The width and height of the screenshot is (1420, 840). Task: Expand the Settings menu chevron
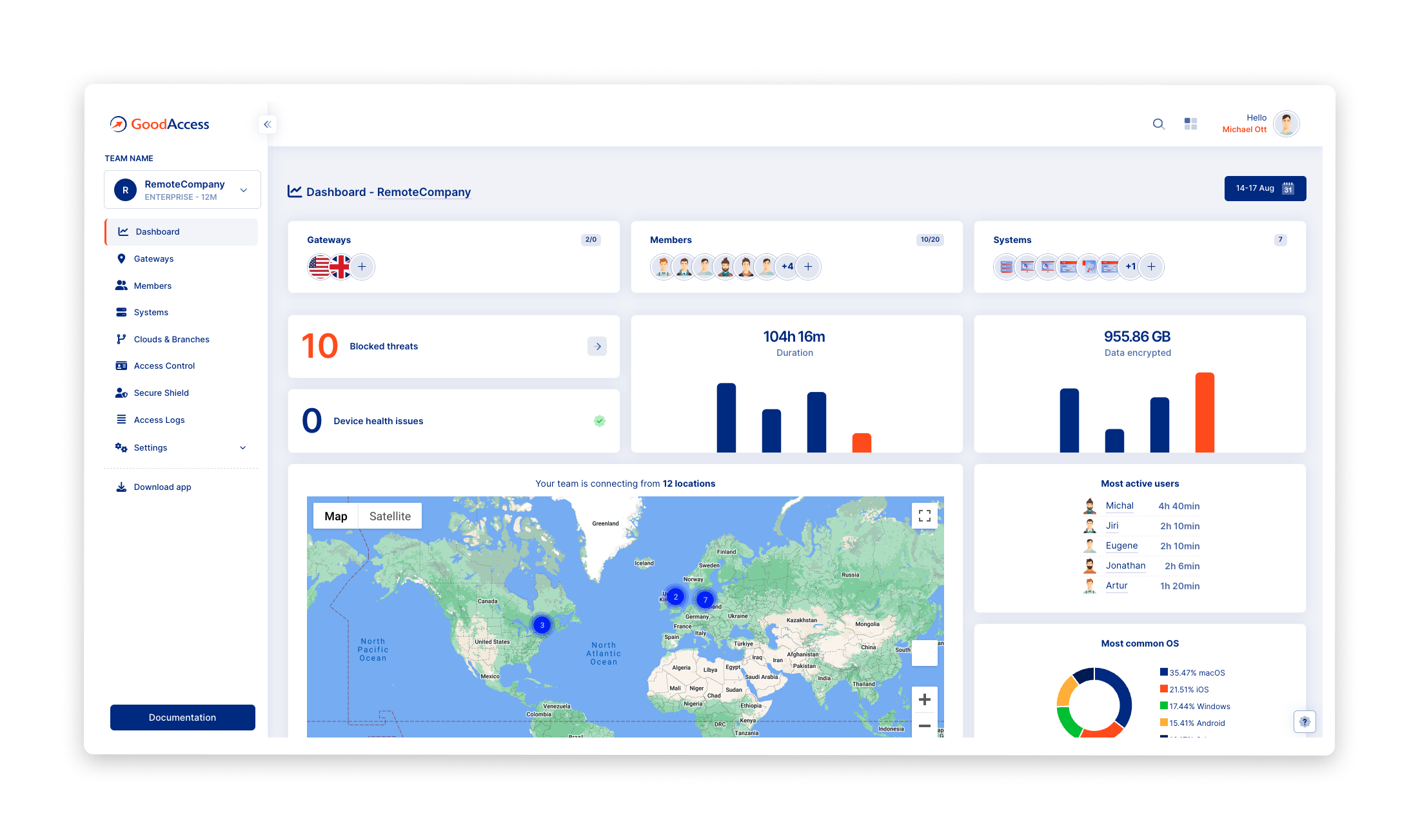click(243, 448)
